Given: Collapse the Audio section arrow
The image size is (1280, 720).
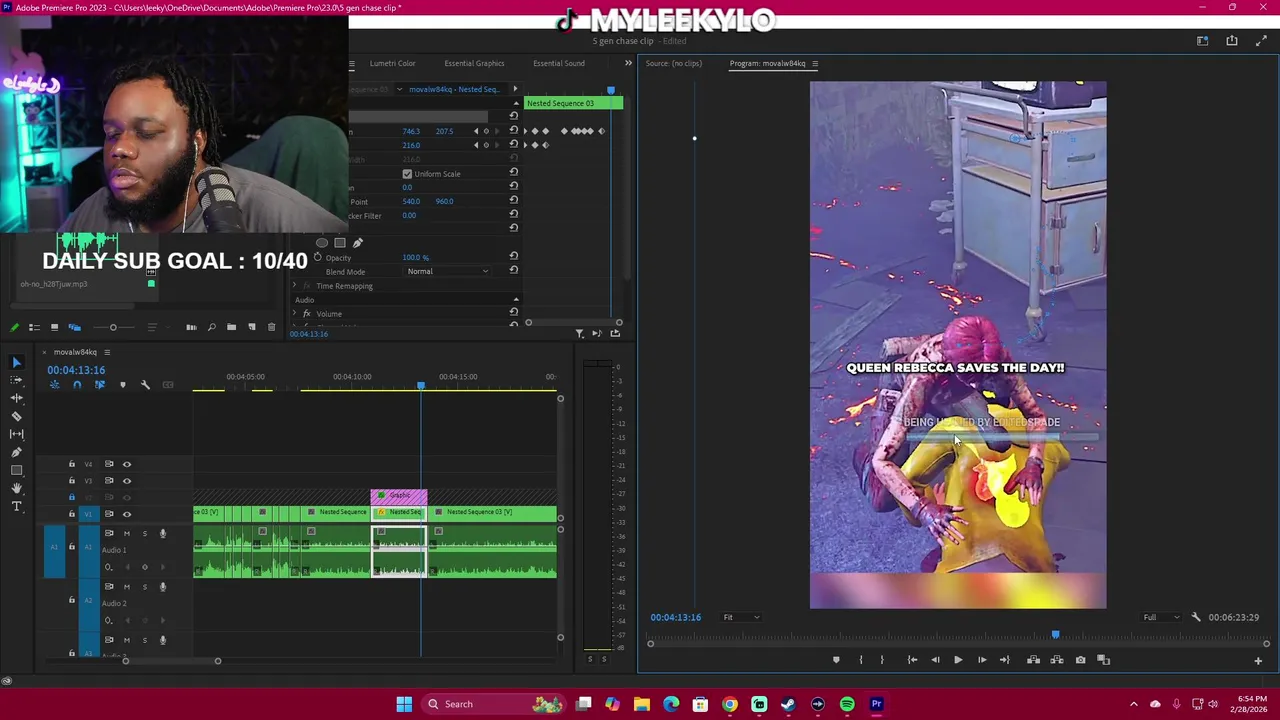Looking at the screenshot, I should [516, 300].
